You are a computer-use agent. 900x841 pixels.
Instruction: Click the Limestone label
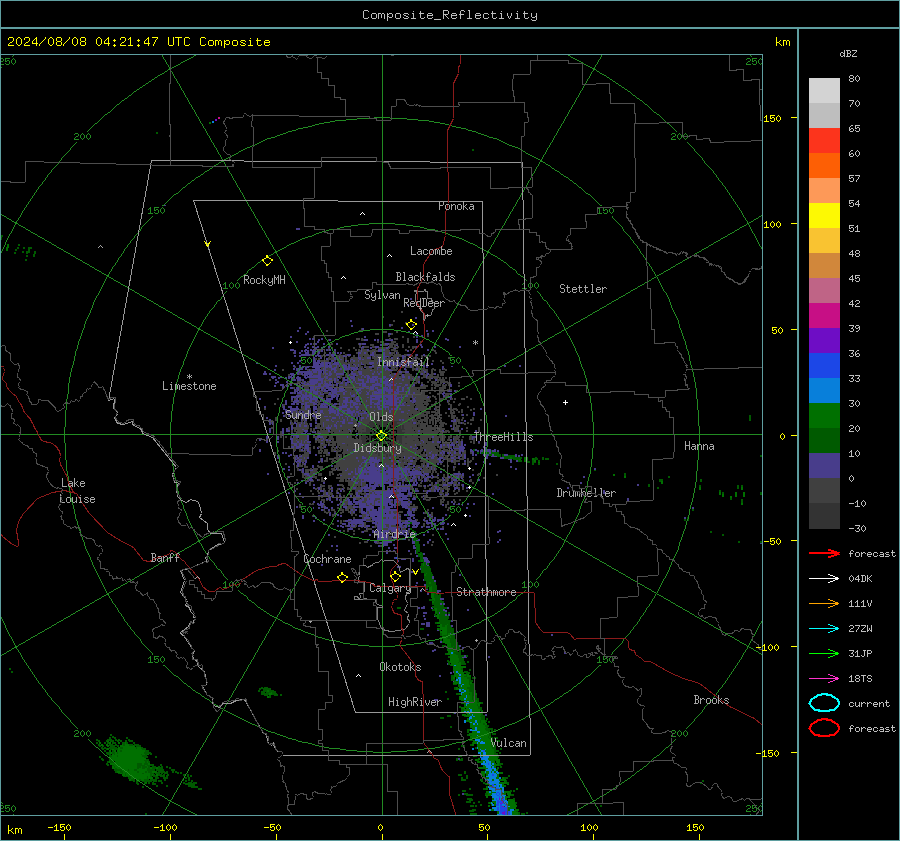189,386
